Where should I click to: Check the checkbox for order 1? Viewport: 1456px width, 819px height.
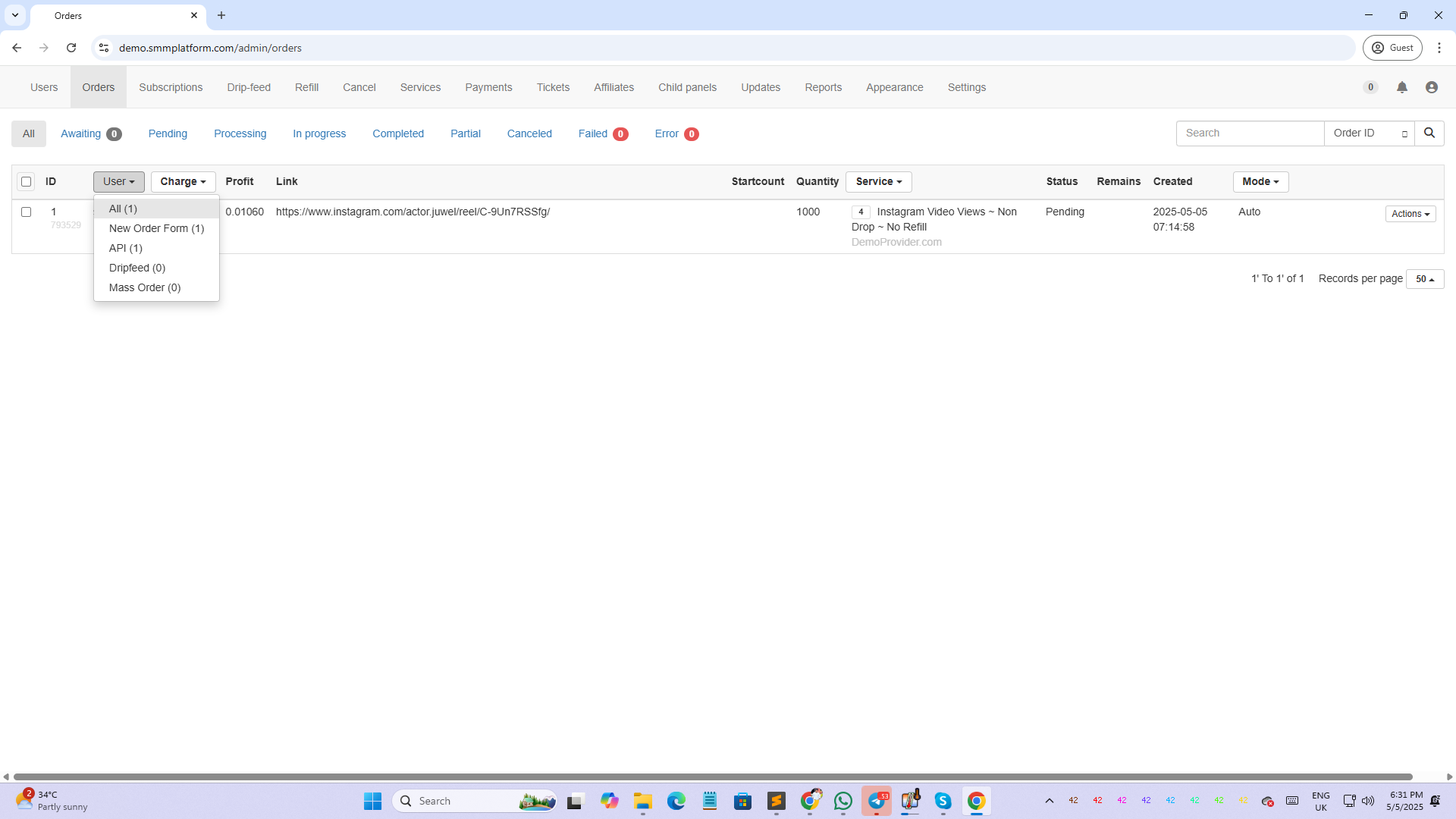(27, 212)
